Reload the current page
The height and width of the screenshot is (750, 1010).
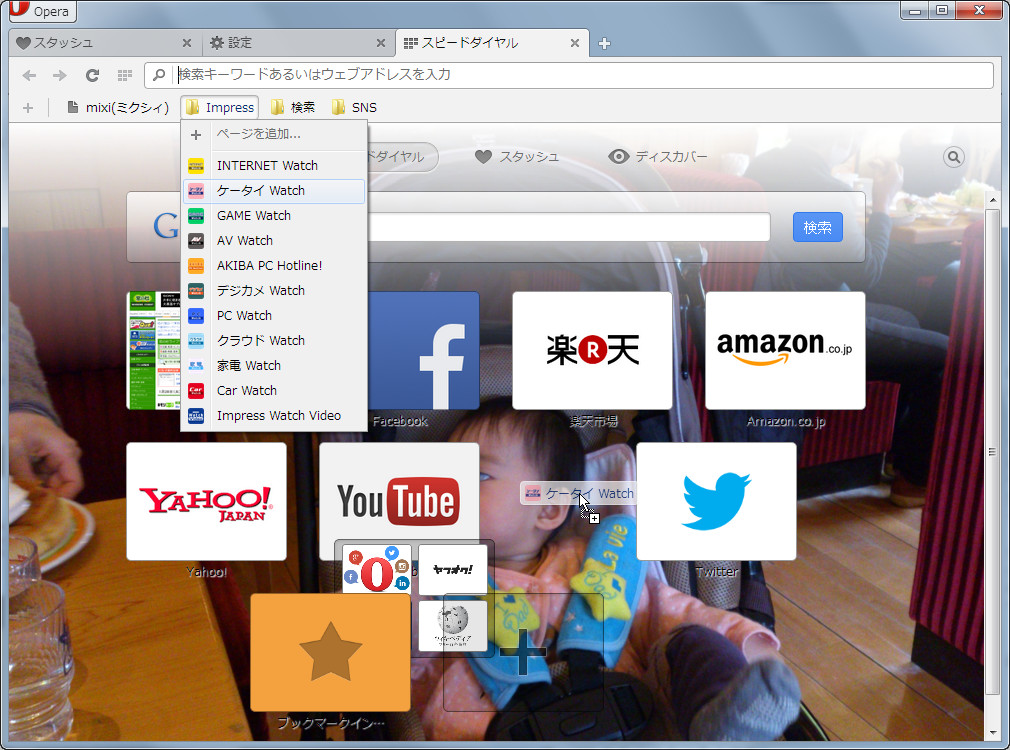point(92,75)
